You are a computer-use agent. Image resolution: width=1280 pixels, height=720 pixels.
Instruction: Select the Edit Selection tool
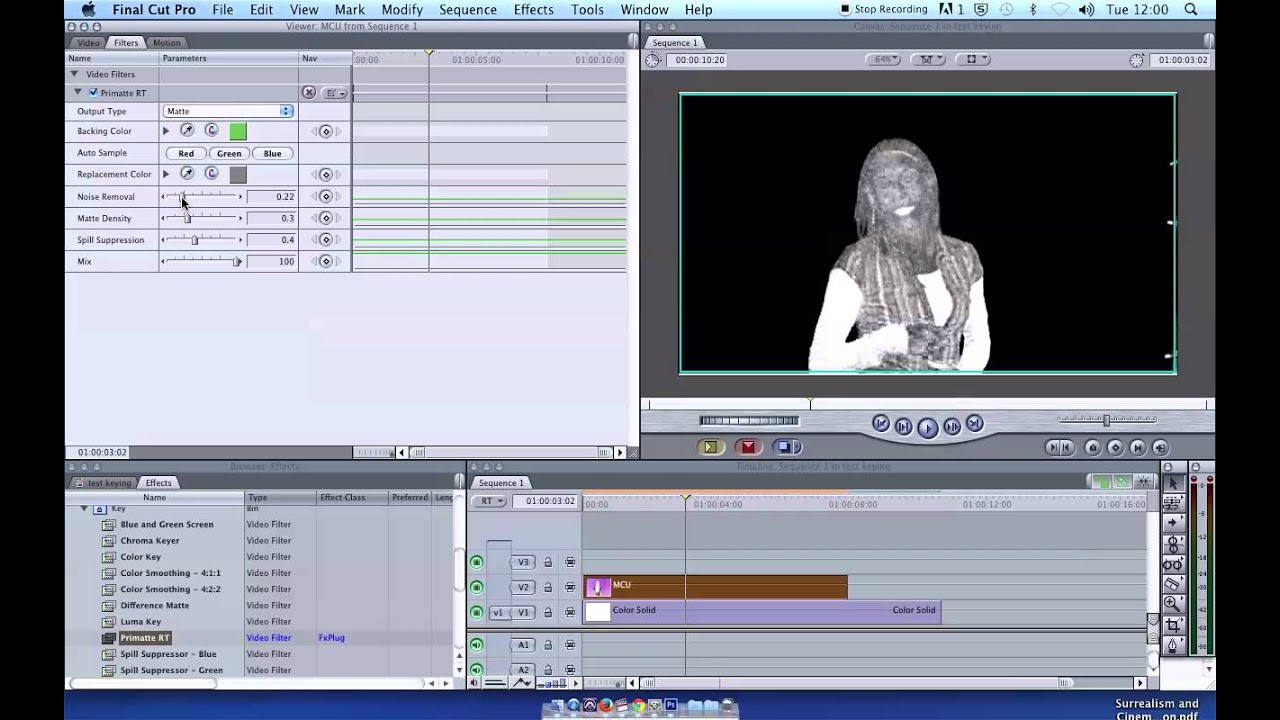click(1172, 503)
